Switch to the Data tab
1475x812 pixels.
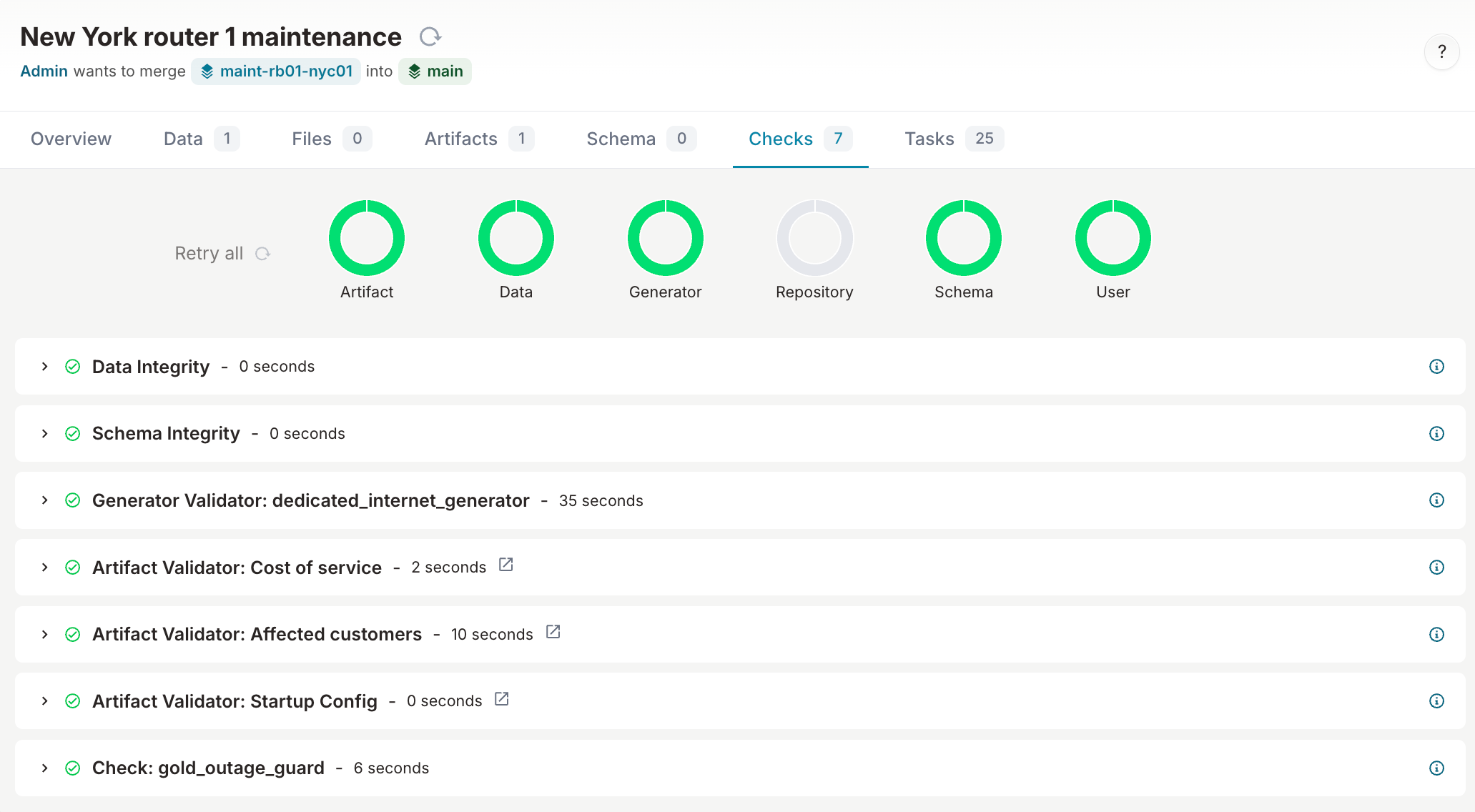tap(201, 139)
